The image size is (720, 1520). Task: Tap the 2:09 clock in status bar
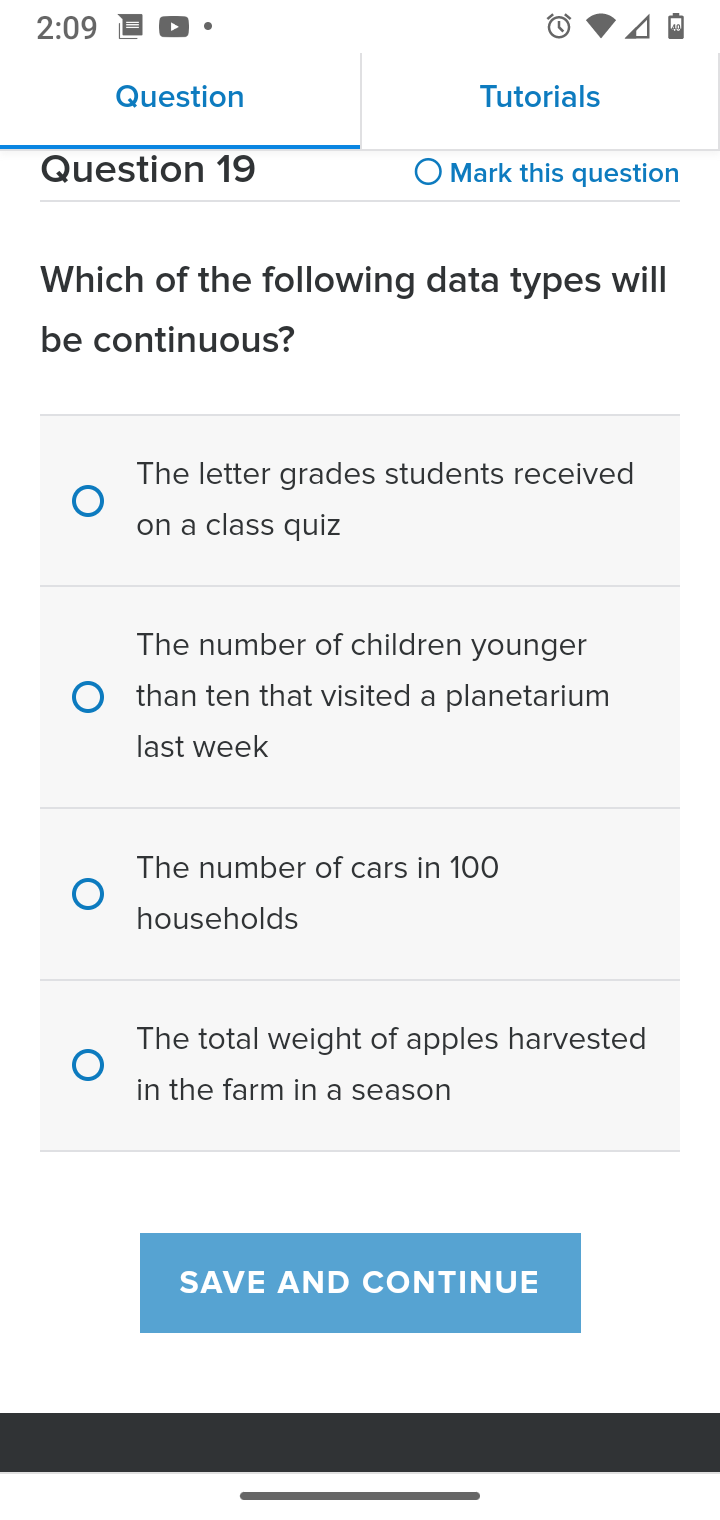(x=67, y=28)
